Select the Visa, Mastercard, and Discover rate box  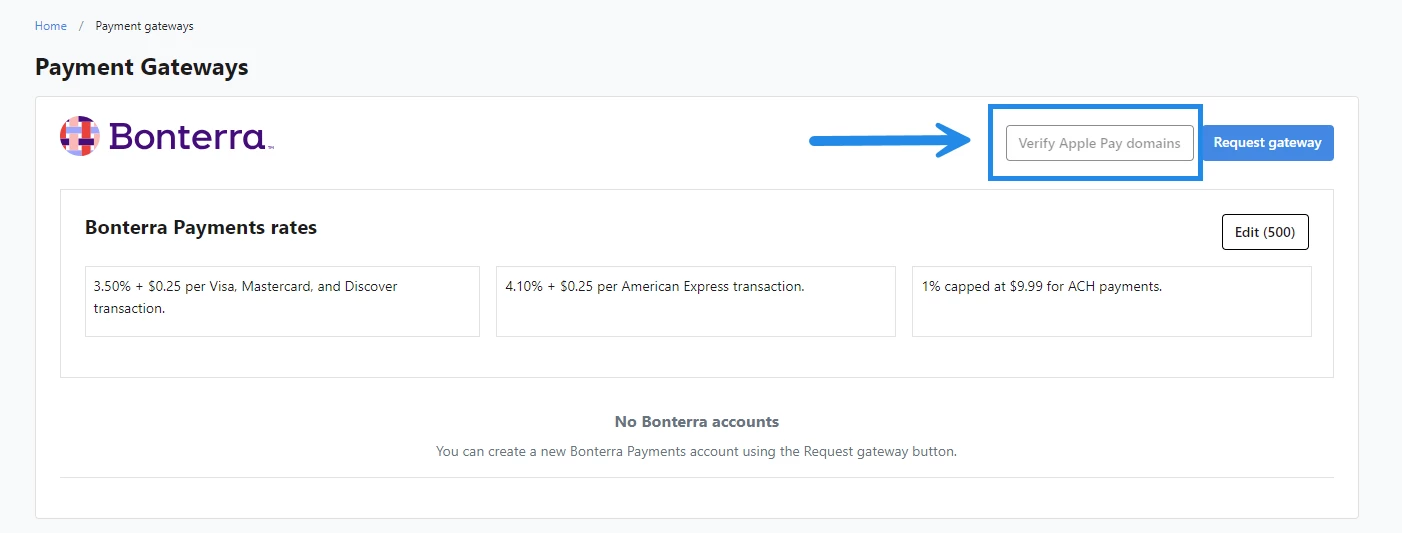(x=282, y=301)
